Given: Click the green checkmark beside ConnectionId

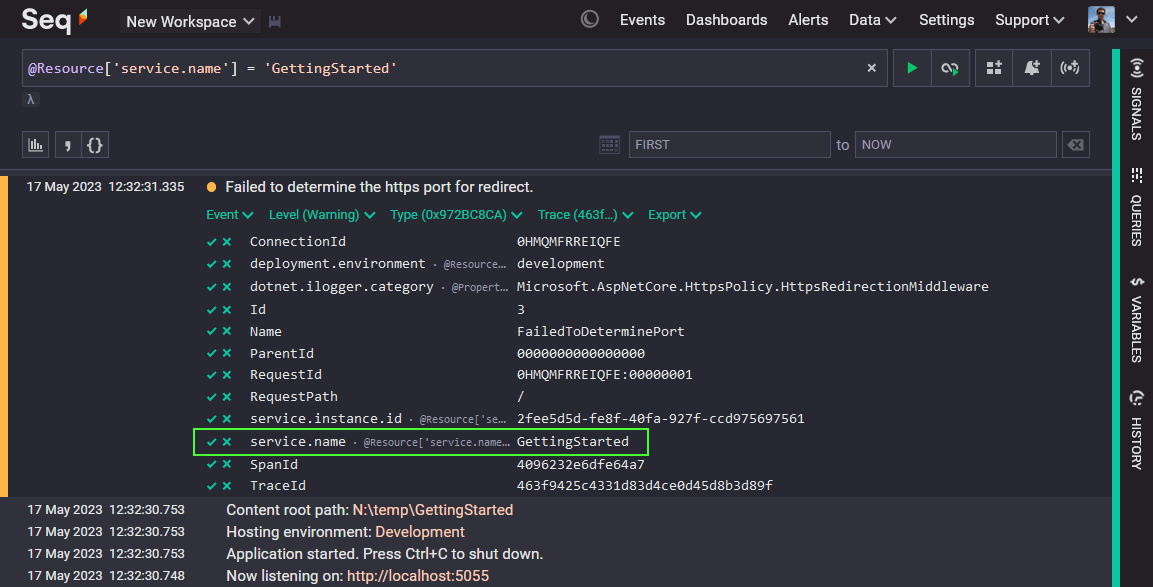Looking at the screenshot, I should 212,242.
